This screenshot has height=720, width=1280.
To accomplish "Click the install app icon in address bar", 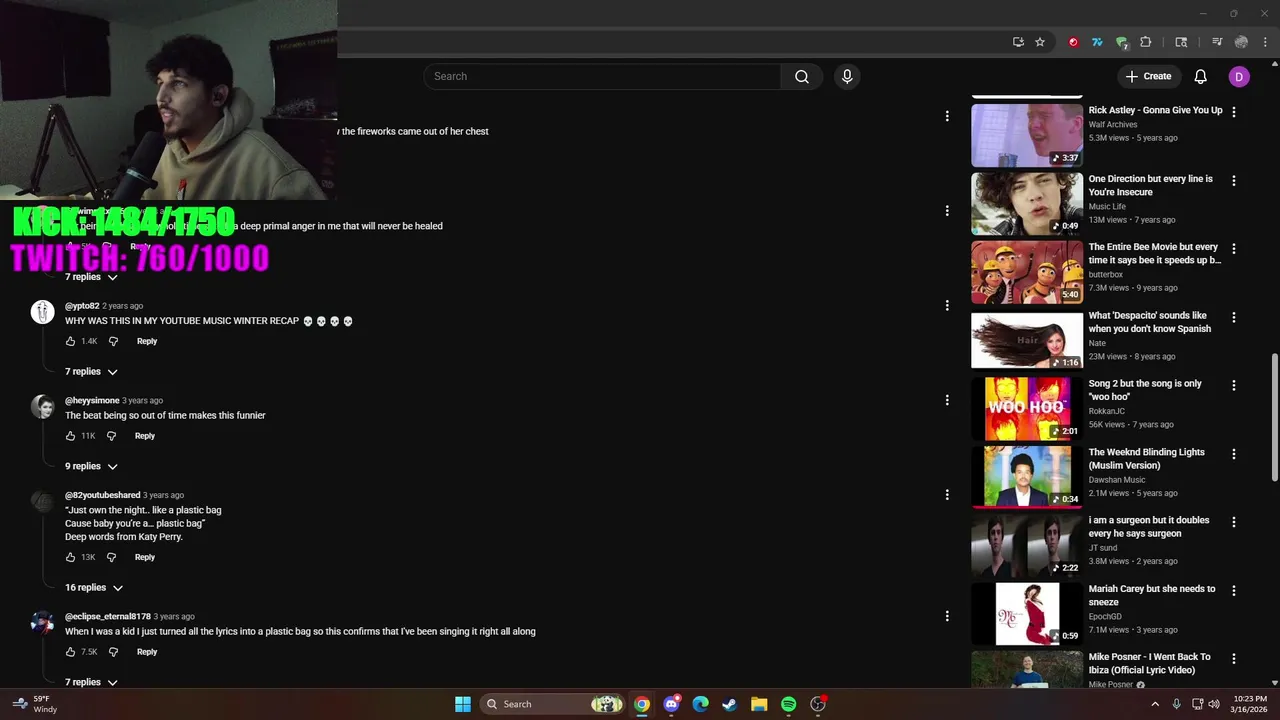I will click(1018, 42).
